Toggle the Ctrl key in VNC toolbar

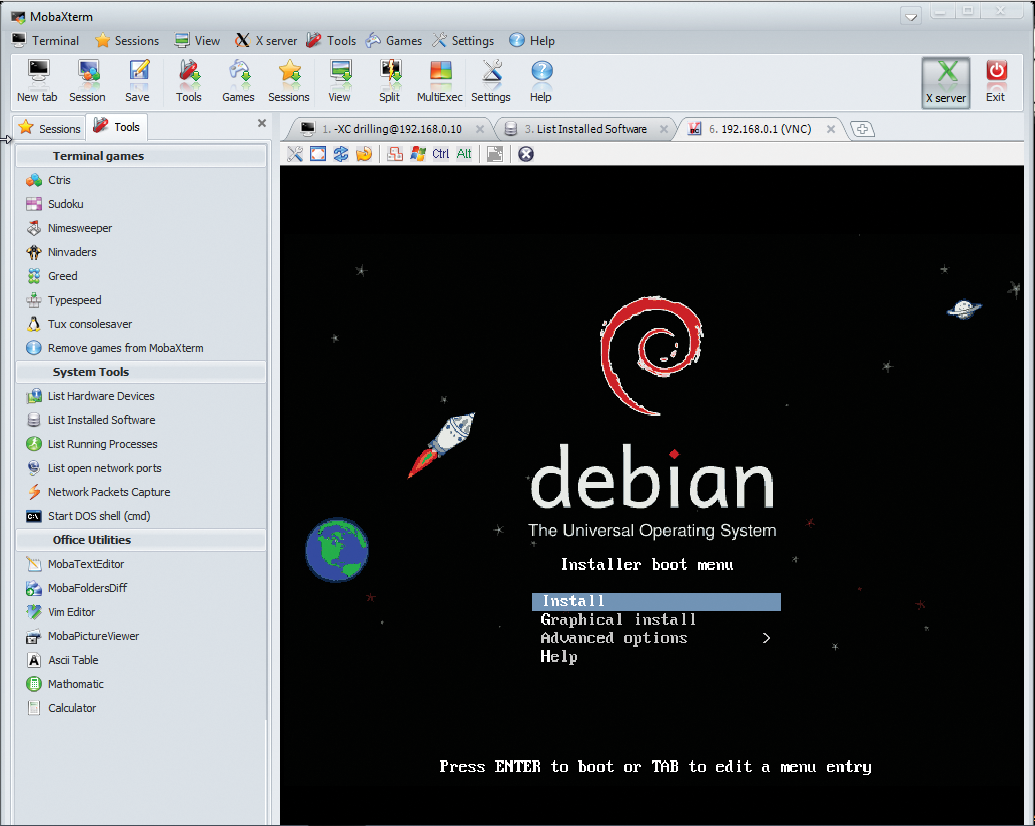(x=440, y=154)
